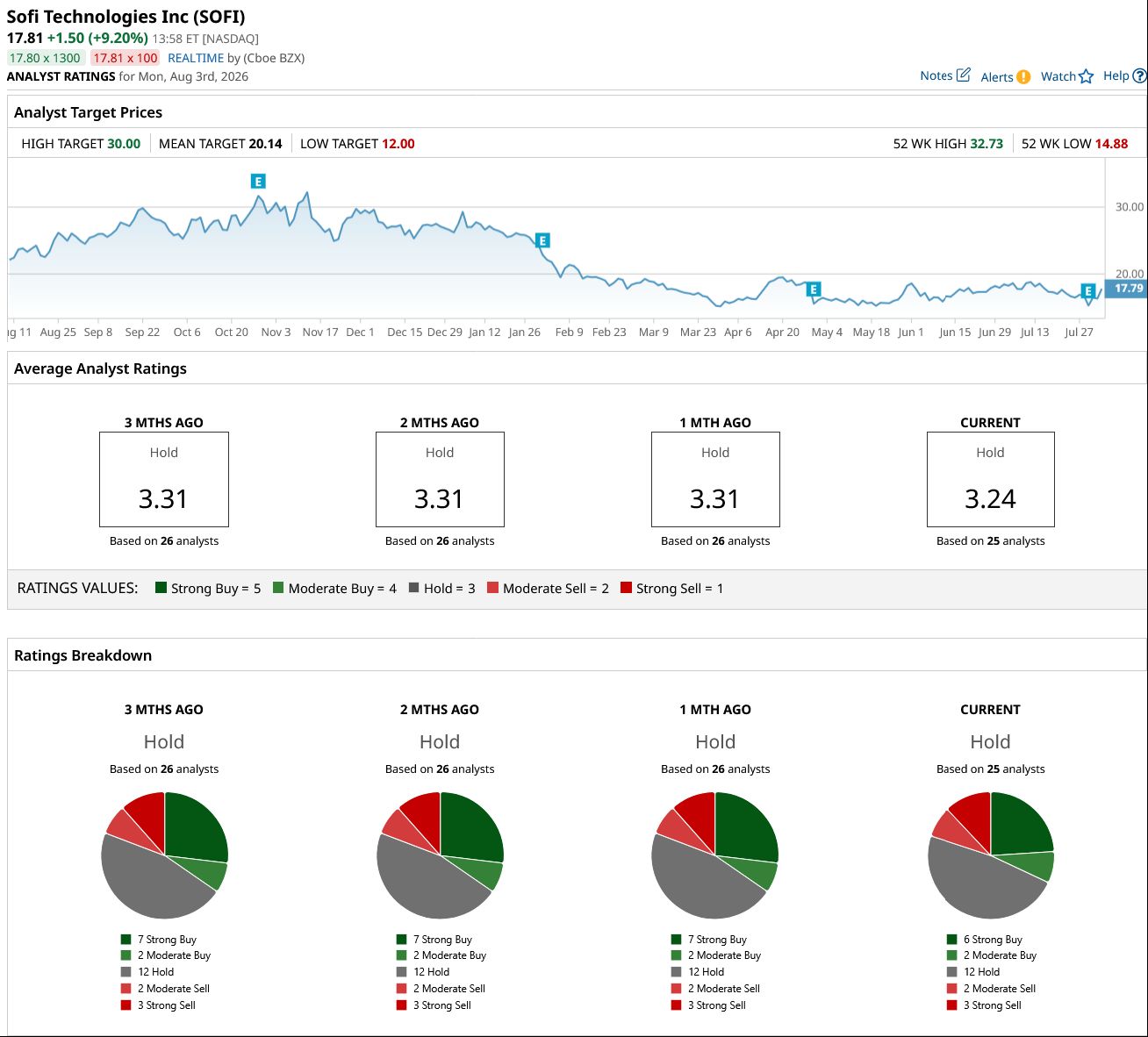Click the 3.31 rating box under 1 MTH AGO
Screen dimensions: 1148x1037
715,479
